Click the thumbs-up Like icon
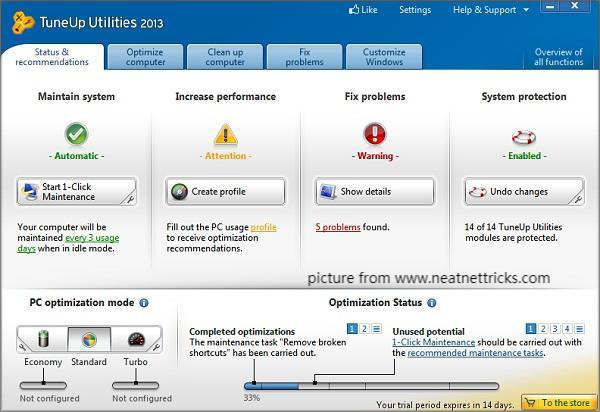The width and height of the screenshot is (600, 412). tap(354, 10)
